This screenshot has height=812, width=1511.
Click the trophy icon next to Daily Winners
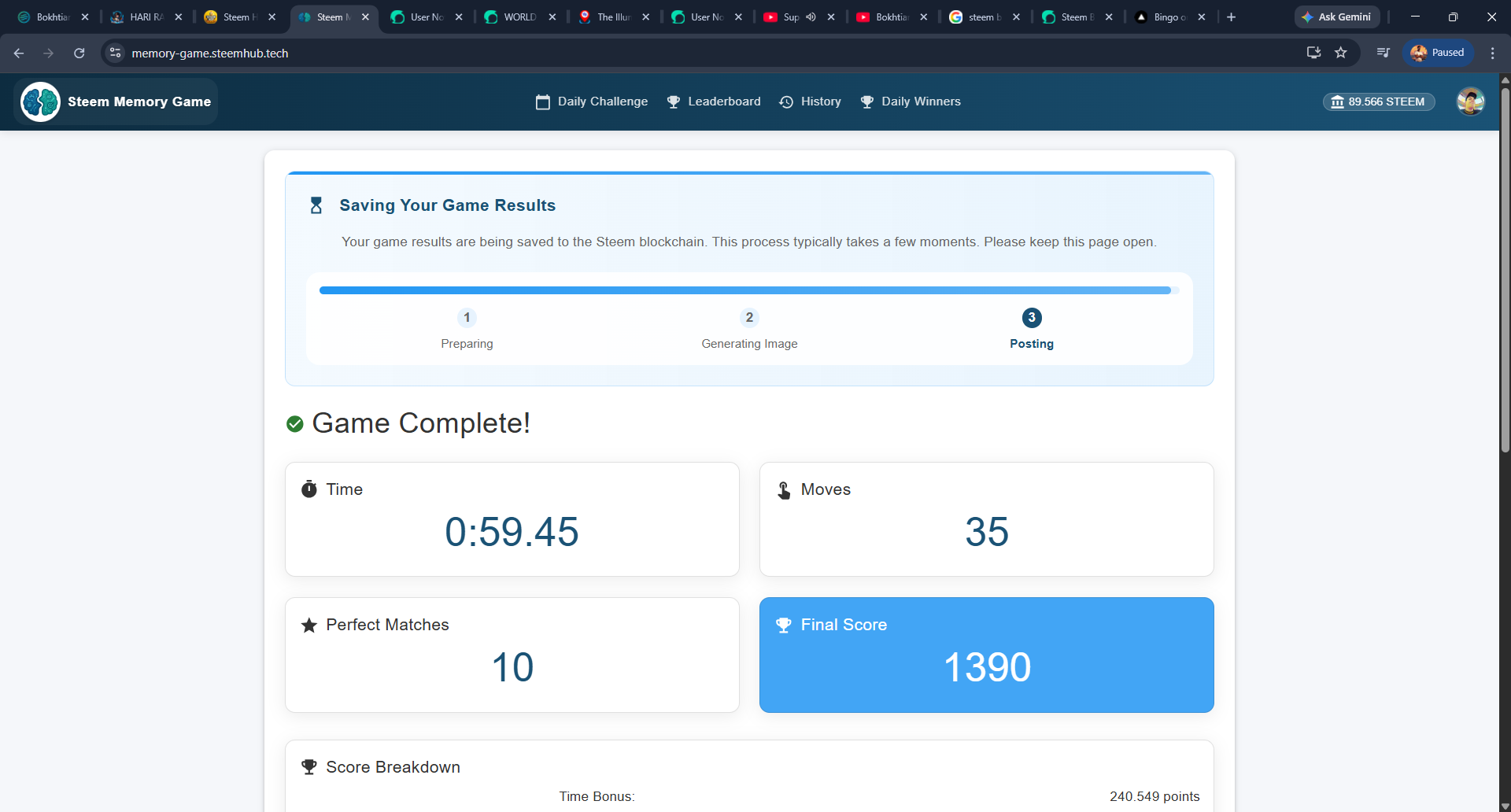click(x=867, y=101)
